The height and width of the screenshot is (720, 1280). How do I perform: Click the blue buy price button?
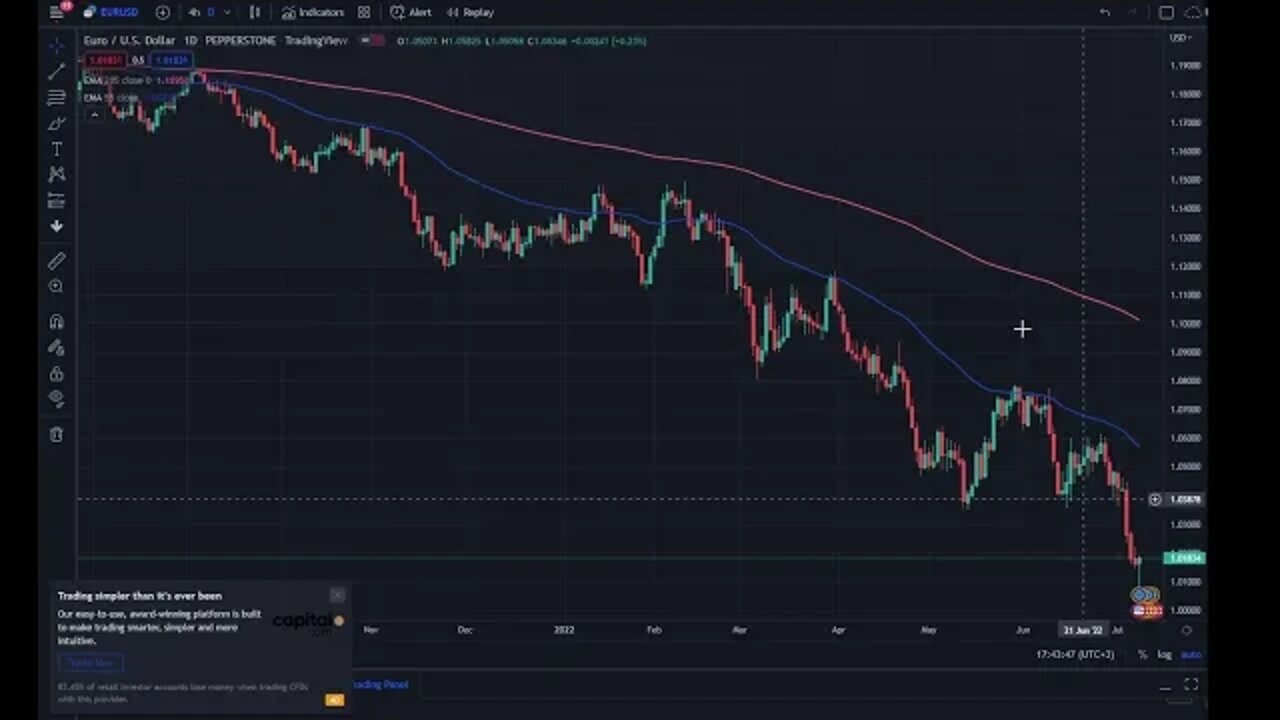171,60
